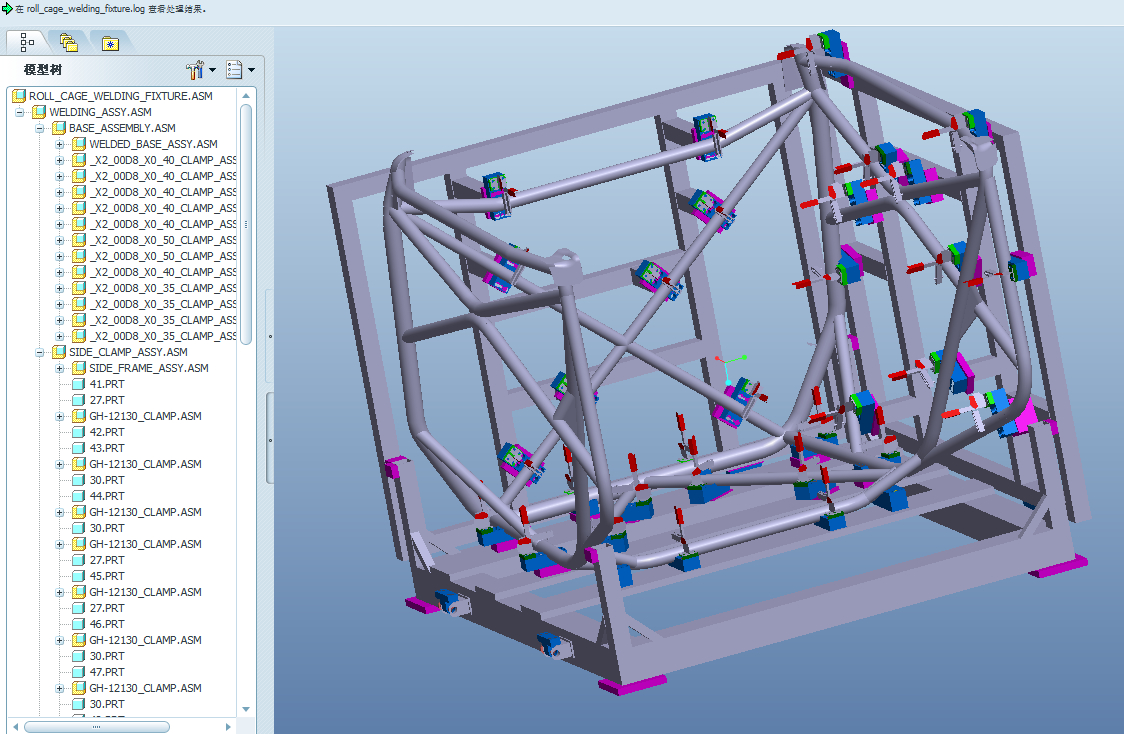Click the 模型树 panel title

click(x=42, y=70)
